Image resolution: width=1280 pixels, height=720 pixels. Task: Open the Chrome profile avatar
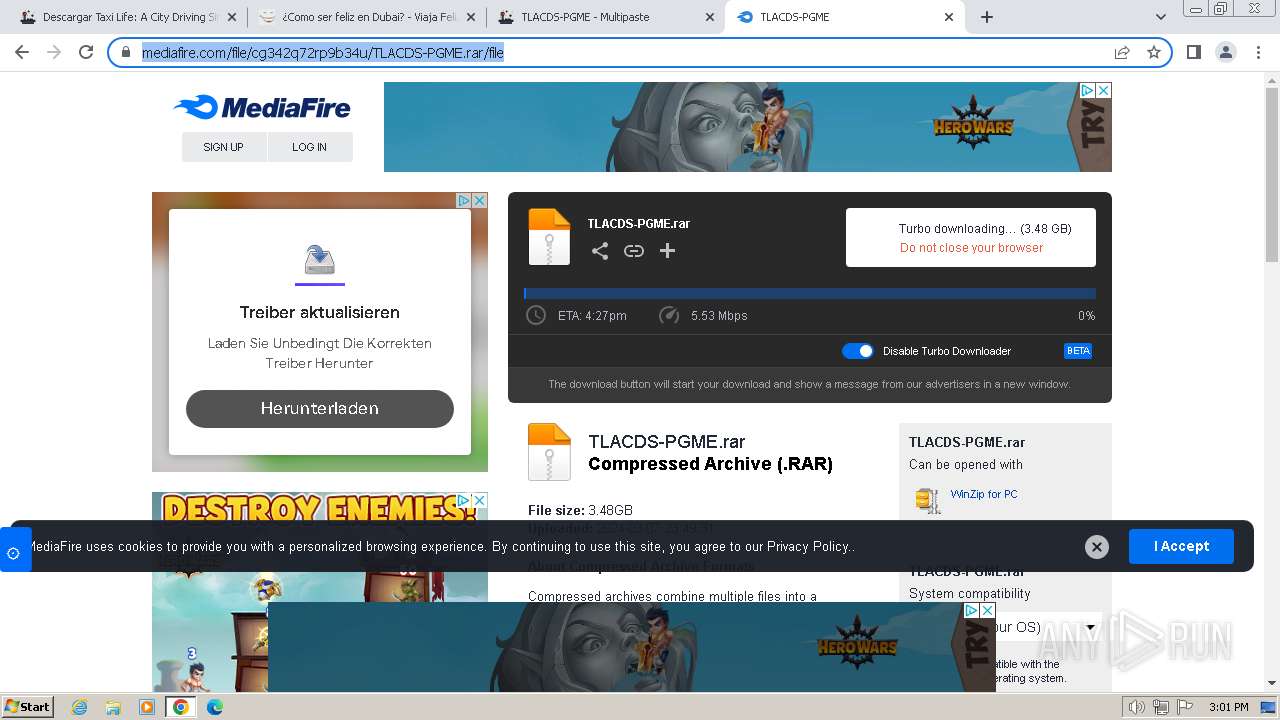click(1226, 52)
